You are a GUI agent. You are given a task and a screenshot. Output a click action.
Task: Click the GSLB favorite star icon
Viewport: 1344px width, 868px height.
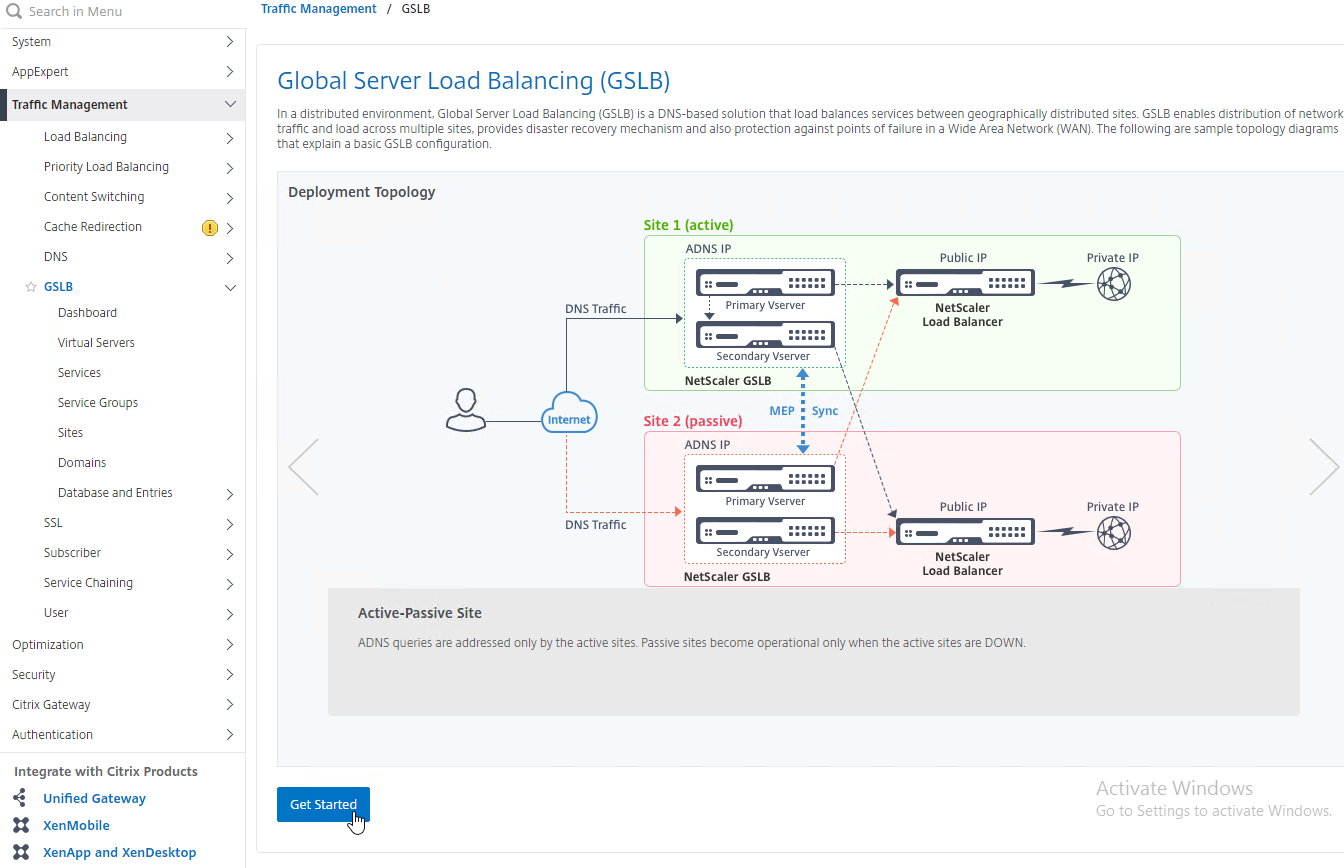coord(31,287)
